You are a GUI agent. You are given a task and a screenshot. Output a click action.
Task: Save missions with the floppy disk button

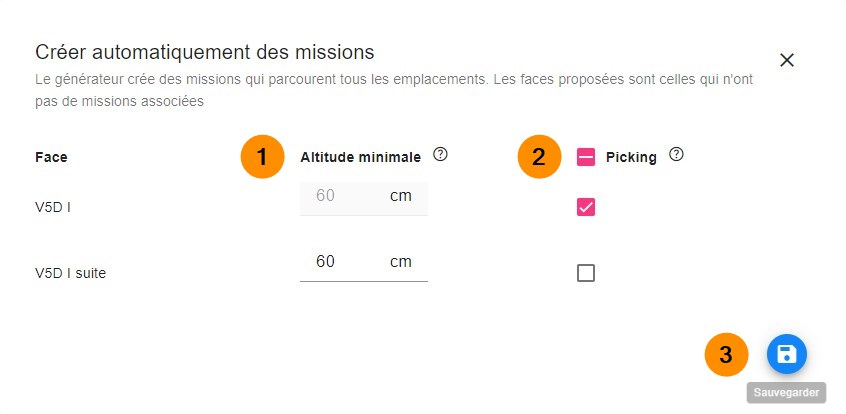(786, 354)
